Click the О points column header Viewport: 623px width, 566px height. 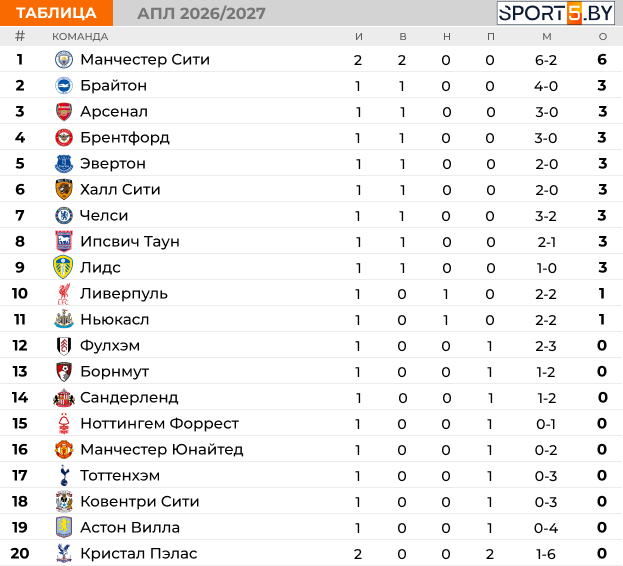tap(603, 37)
